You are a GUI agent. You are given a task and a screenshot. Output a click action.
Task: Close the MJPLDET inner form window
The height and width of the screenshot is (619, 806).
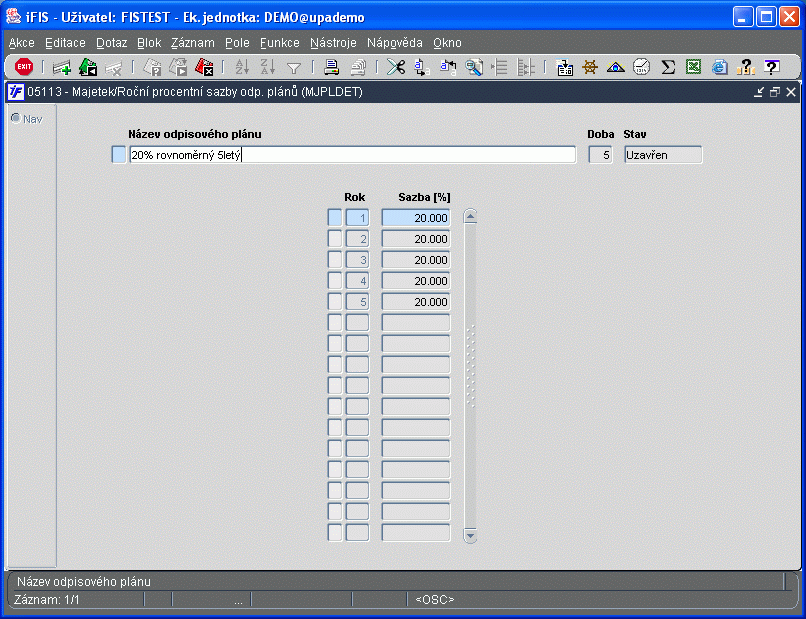click(791, 92)
